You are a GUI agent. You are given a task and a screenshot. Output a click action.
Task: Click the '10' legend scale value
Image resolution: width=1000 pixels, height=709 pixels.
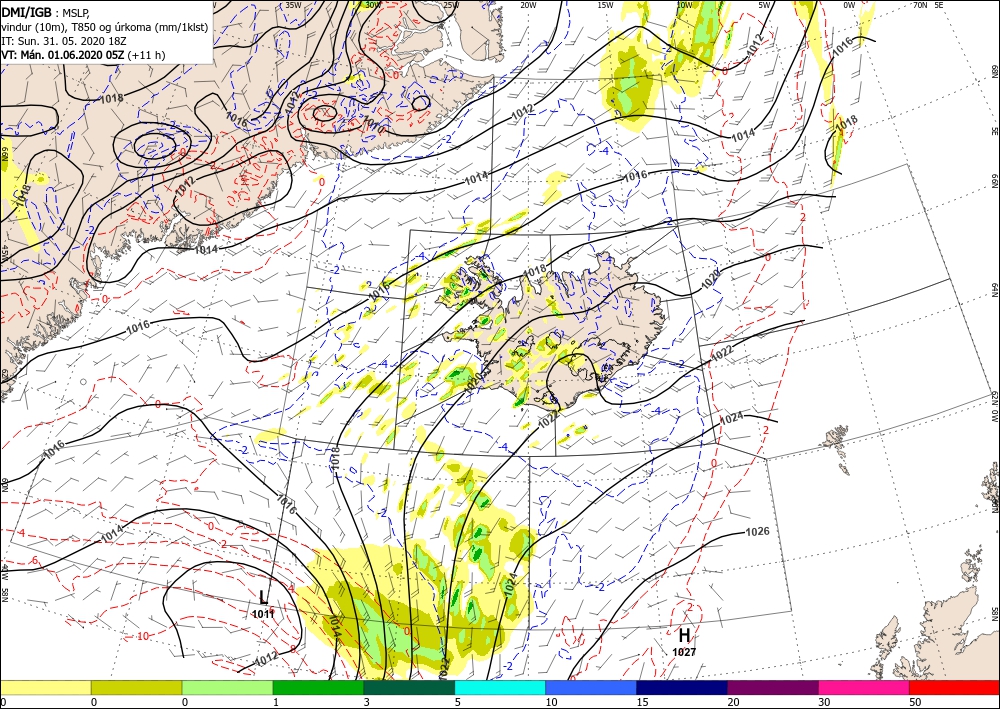(550, 702)
